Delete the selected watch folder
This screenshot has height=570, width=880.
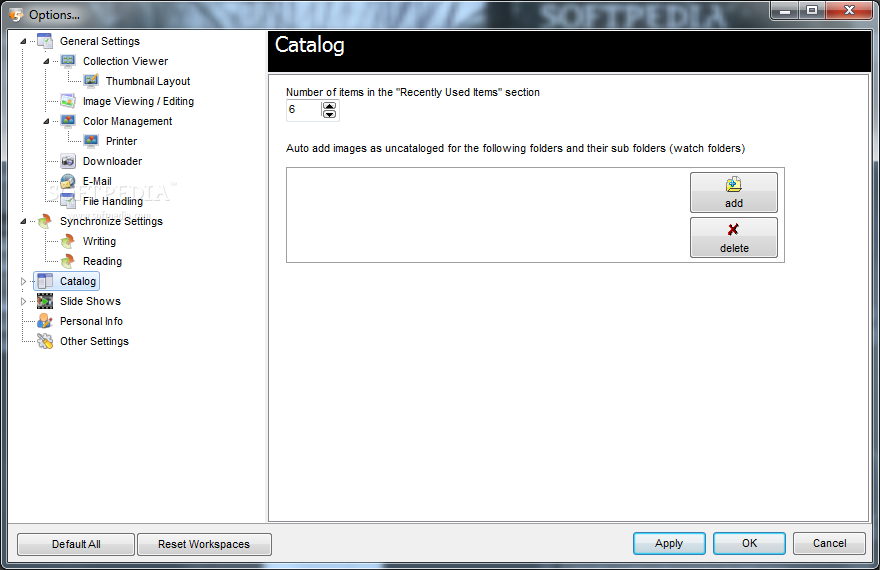734,237
